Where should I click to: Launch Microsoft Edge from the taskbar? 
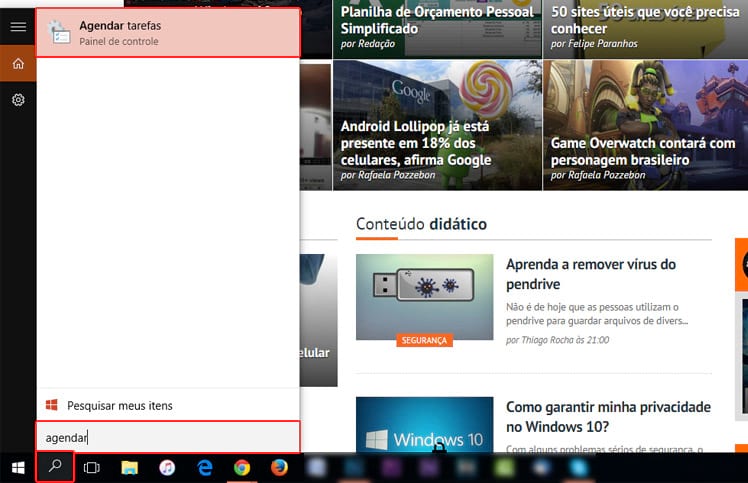tap(205, 467)
